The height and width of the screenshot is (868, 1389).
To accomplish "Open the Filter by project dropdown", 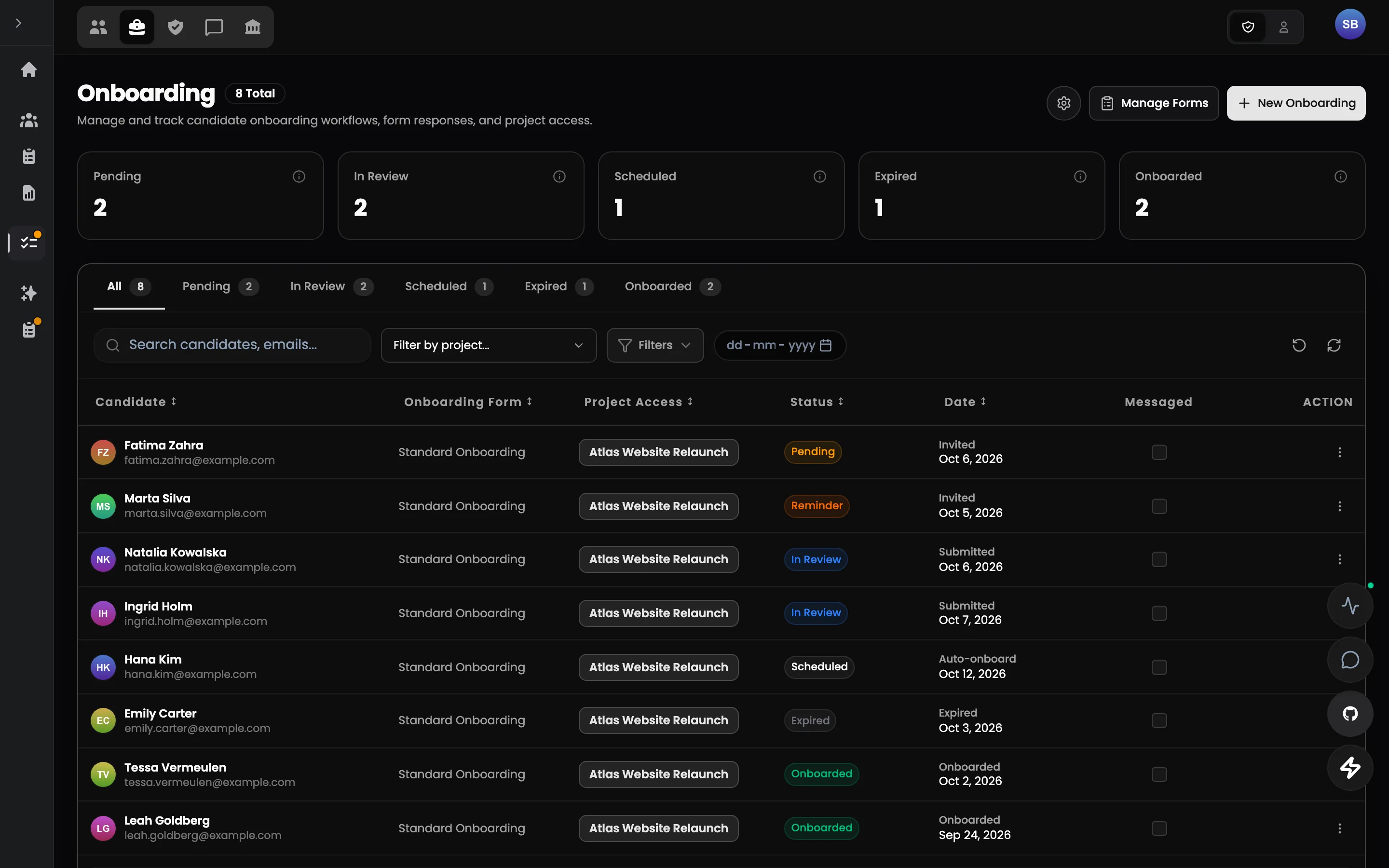I will 489,345.
